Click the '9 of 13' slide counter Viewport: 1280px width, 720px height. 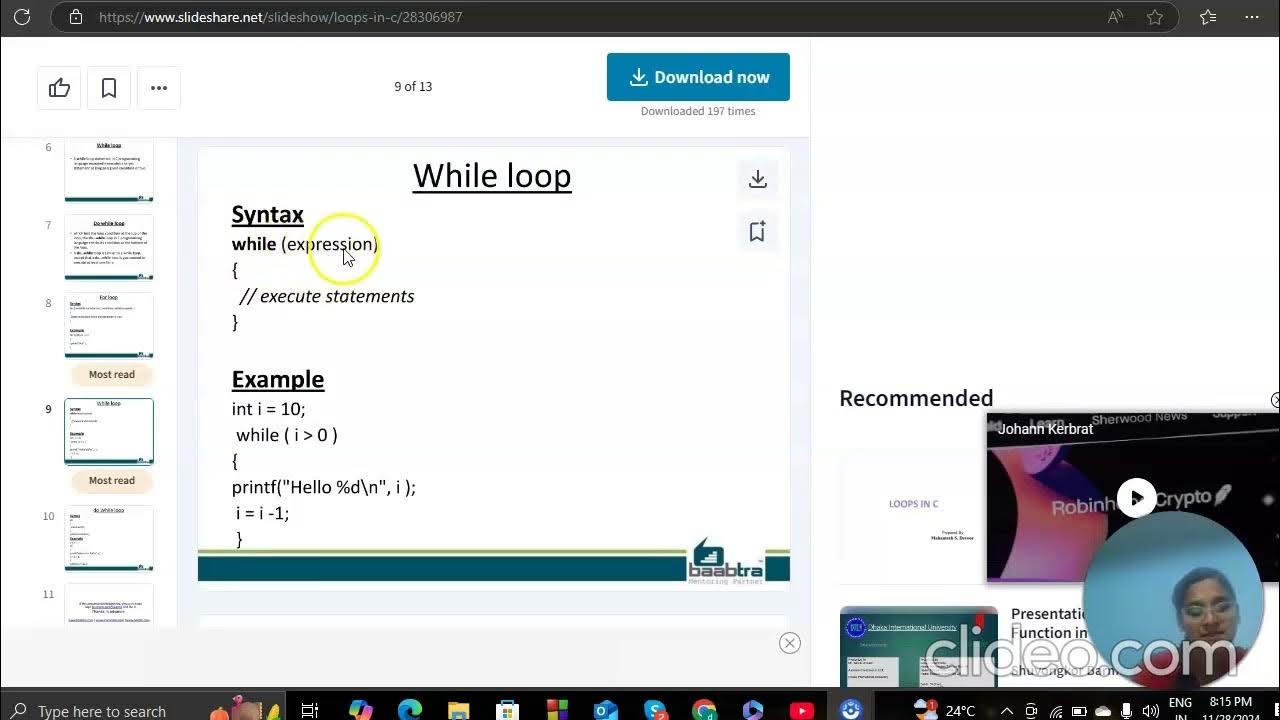click(x=413, y=87)
